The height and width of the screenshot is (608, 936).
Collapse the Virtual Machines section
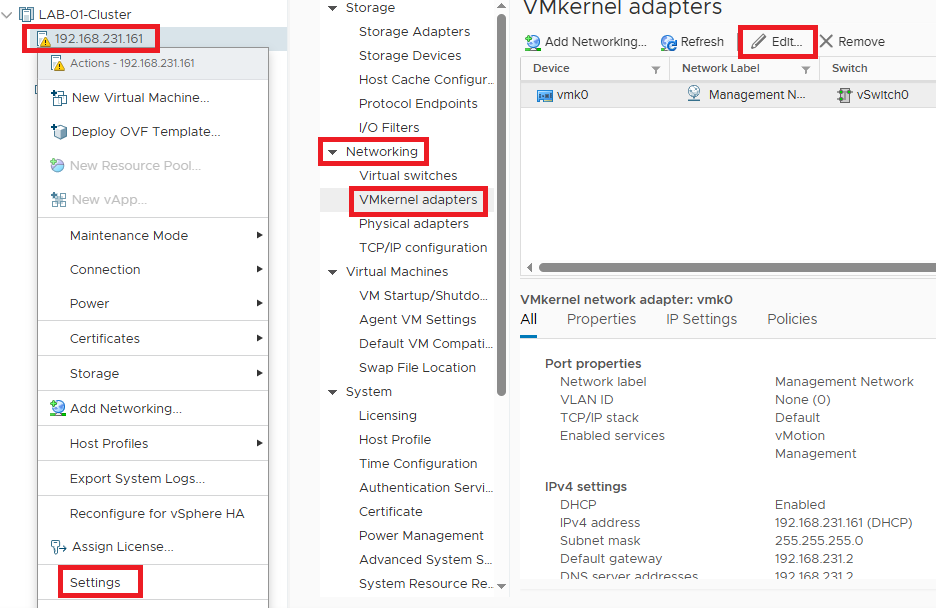(x=332, y=272)
